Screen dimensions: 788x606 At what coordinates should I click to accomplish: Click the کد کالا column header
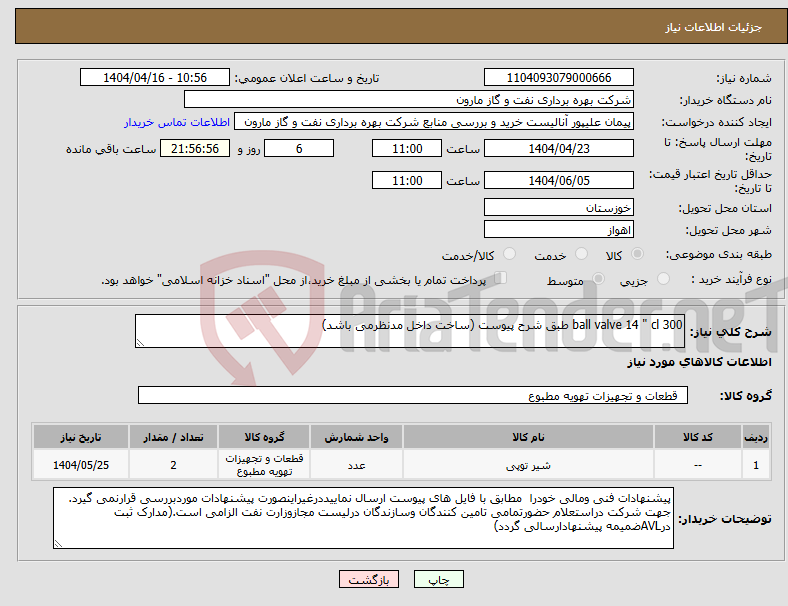click(x=698, y=437)
